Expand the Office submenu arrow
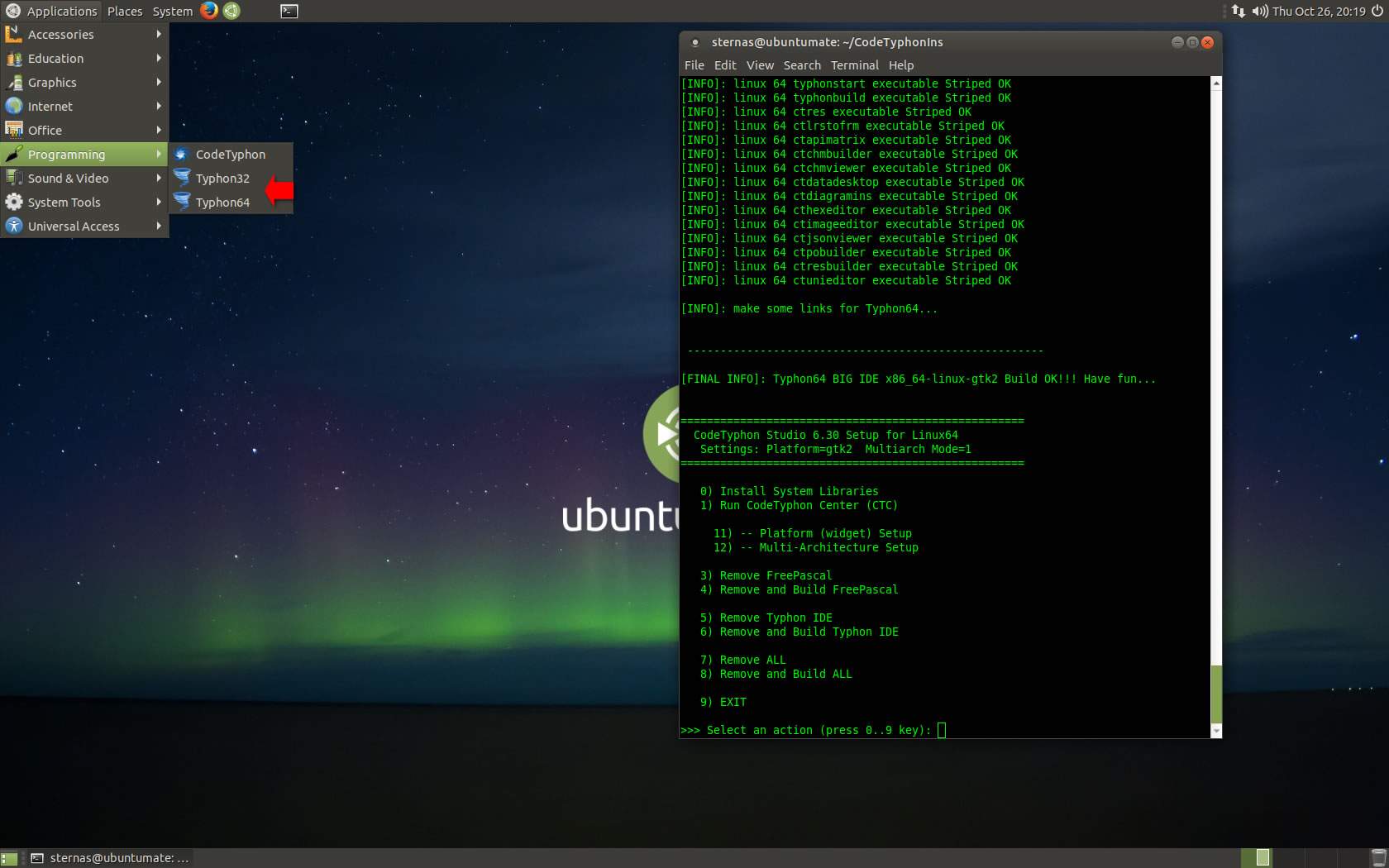Image resolution: width=1389 pixels, height=868 pixels. click(x=159, y=130)
